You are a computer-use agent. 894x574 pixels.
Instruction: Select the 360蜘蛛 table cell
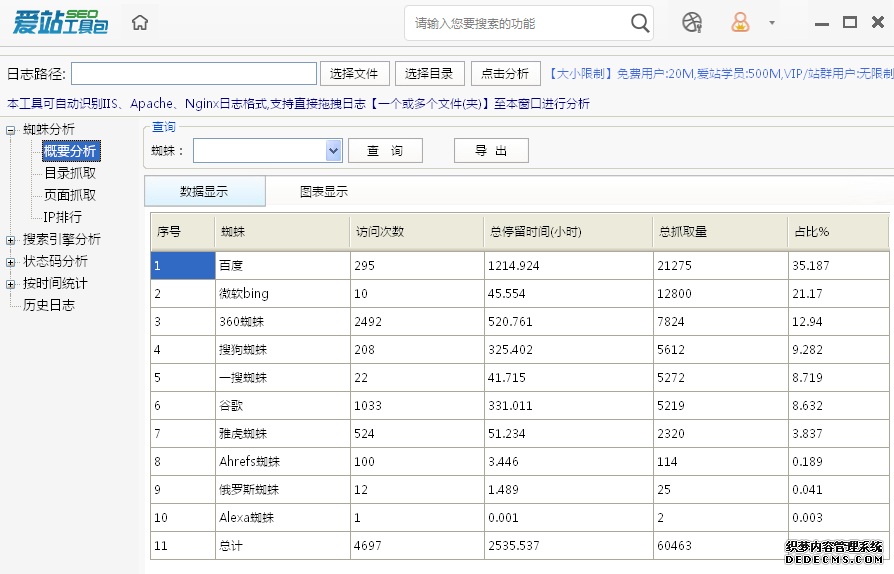click(x=283, y=321)
